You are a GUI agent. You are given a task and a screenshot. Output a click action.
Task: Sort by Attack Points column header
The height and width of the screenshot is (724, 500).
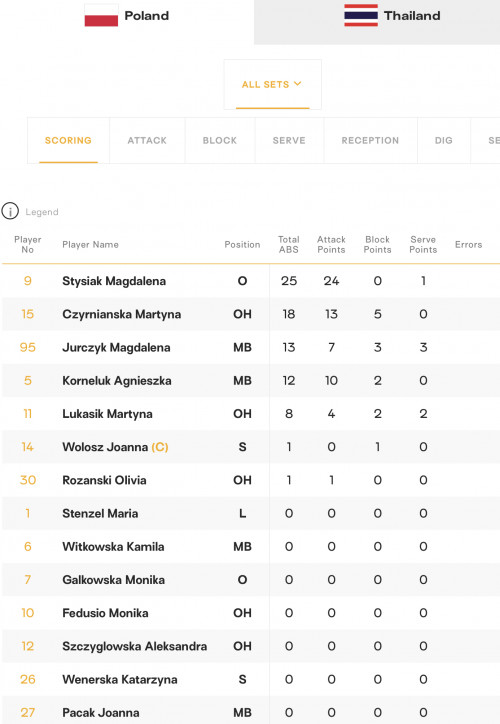pyautogui.click(x=331, y=245)
